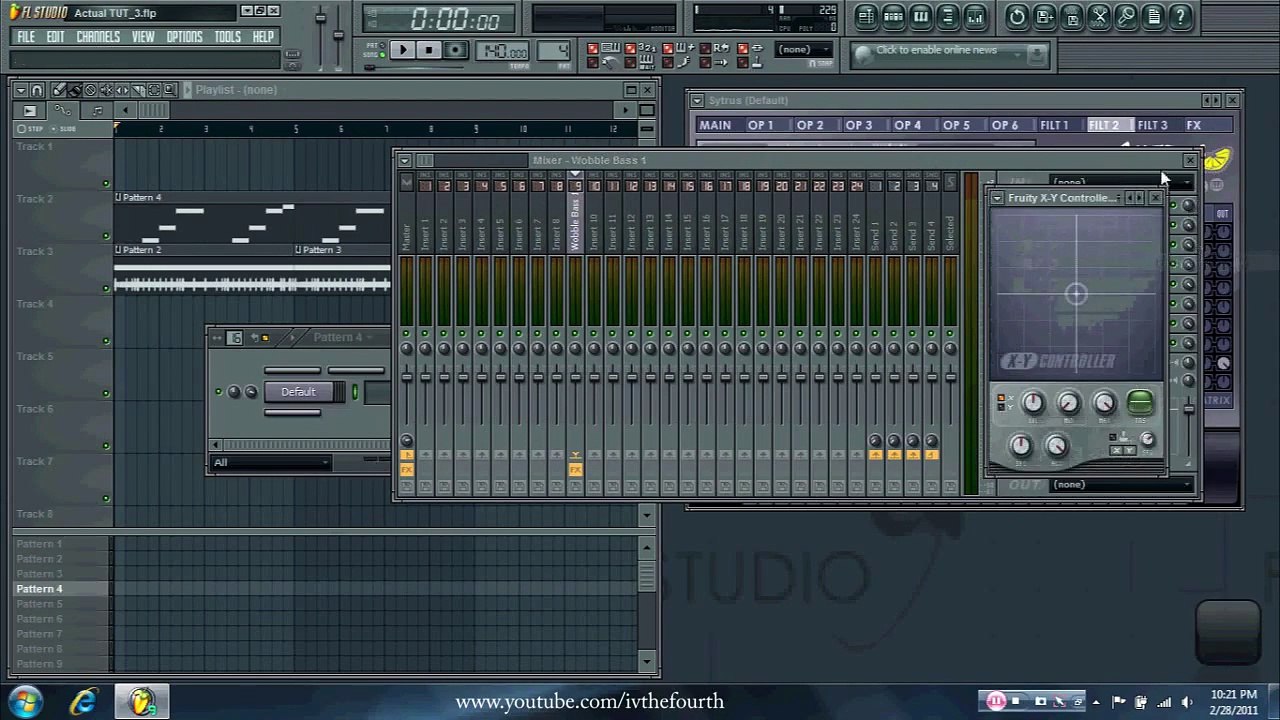Select the Playlist delete tool
This screenshot has height=720, width=1280.
[x=90, y=90]
